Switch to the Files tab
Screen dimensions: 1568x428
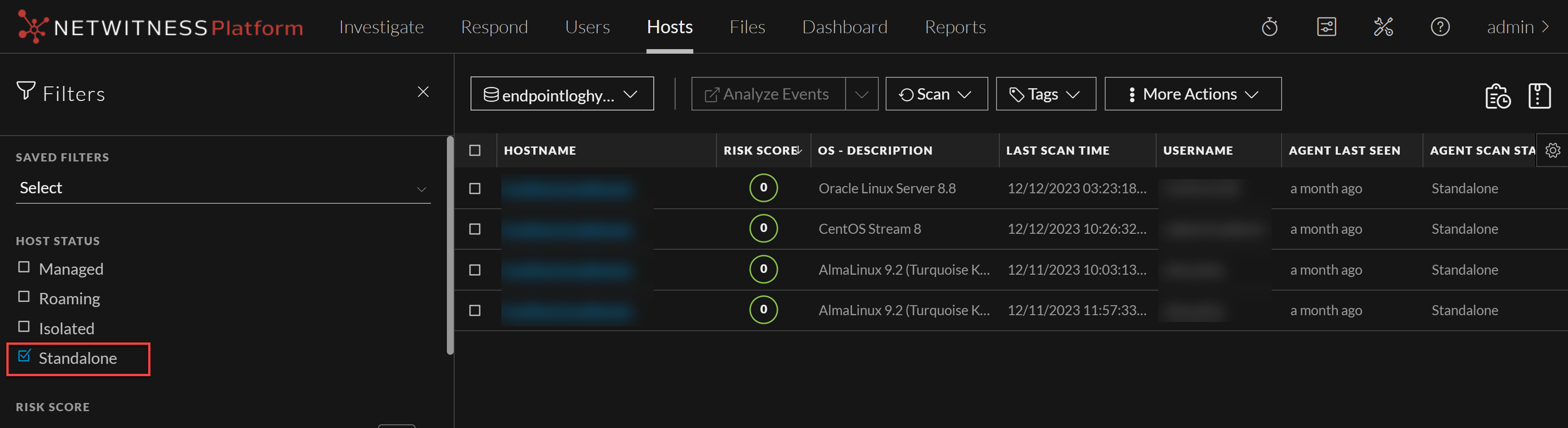[x=747, y=27]
